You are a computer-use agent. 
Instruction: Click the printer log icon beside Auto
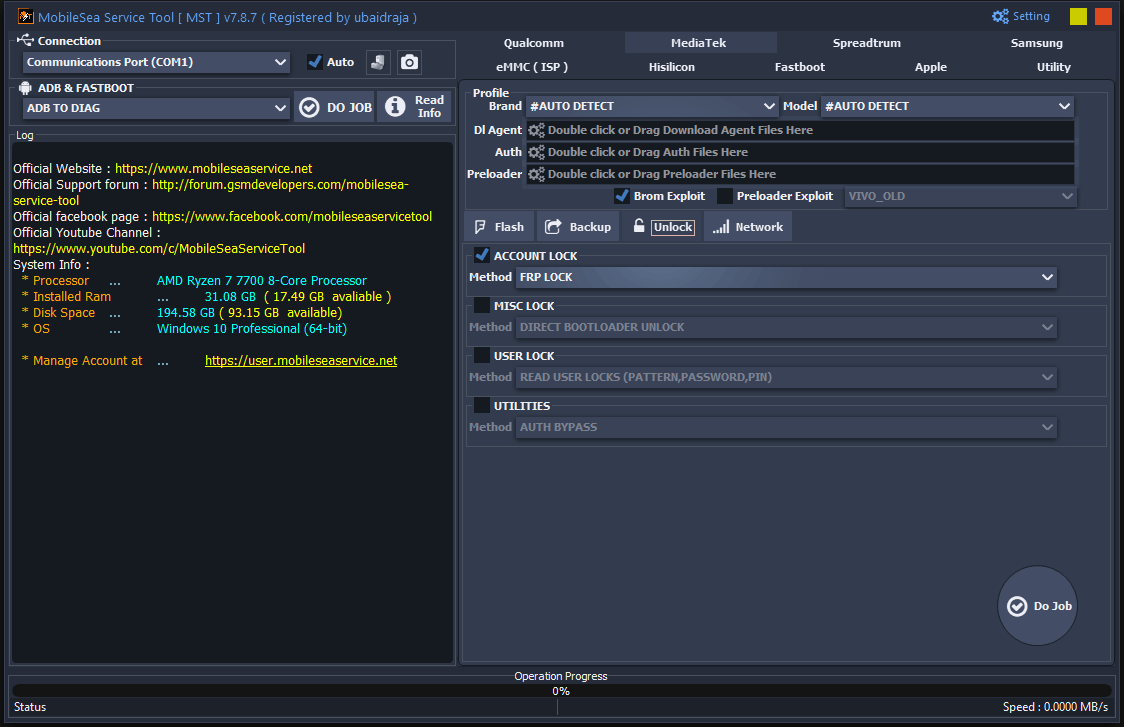click(379, 61)
